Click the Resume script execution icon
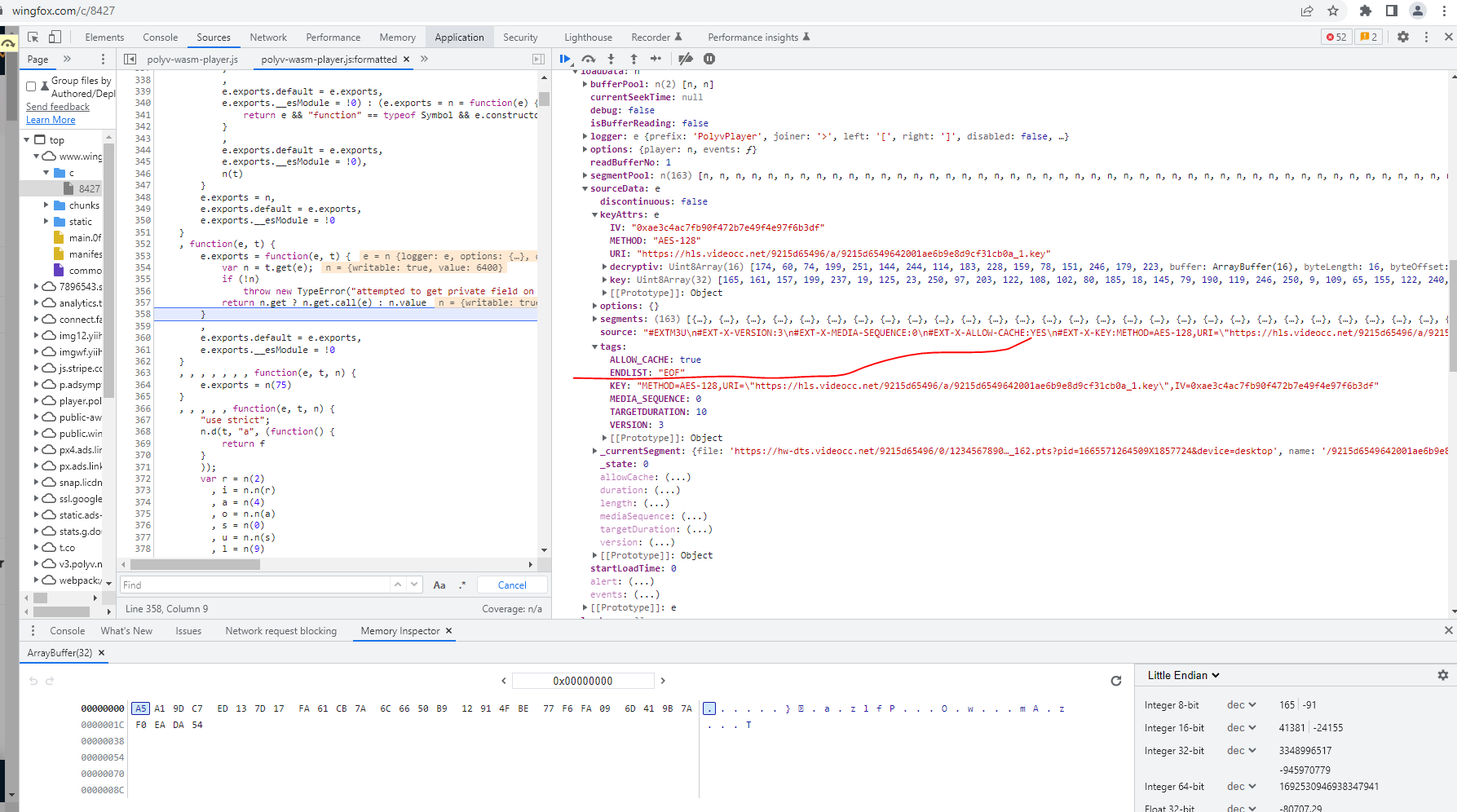Image resolution: width=1457 pixels, height=812 pixels. [x=565, y=59]
